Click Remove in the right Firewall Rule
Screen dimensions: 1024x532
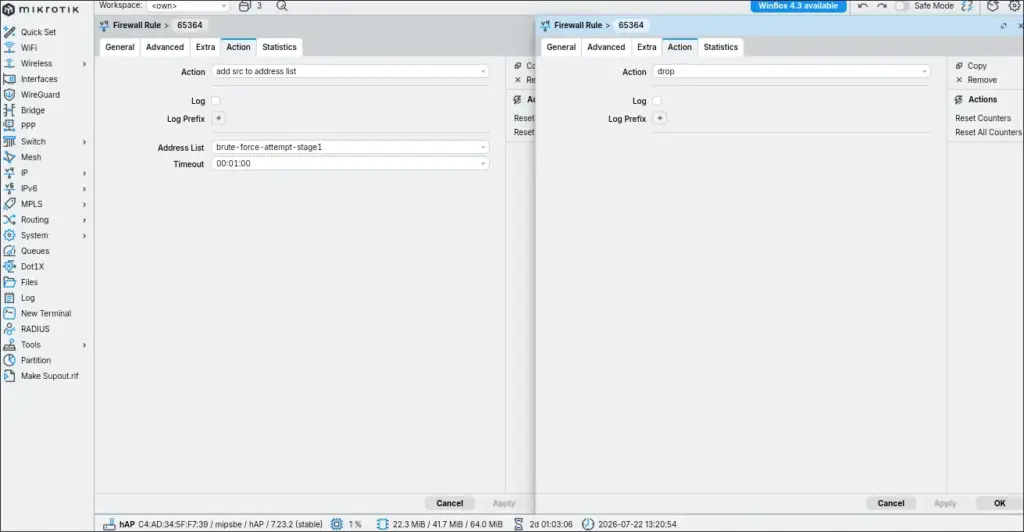pos(976,80)
